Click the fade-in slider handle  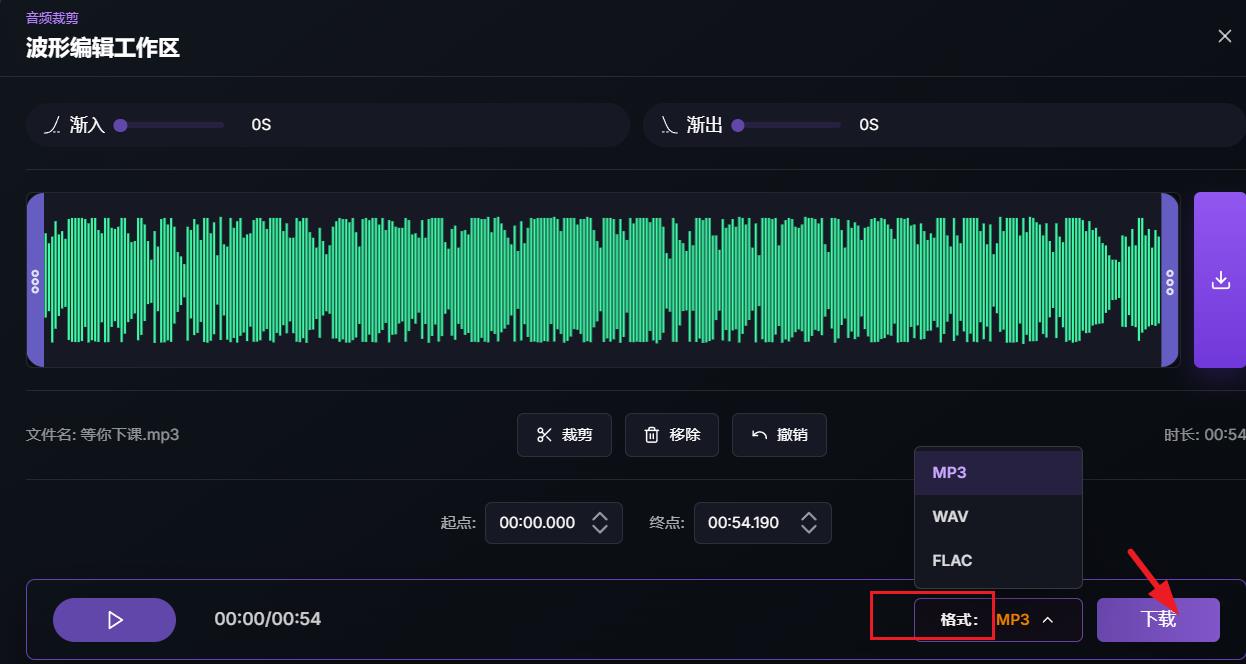(x=120, y=125)
